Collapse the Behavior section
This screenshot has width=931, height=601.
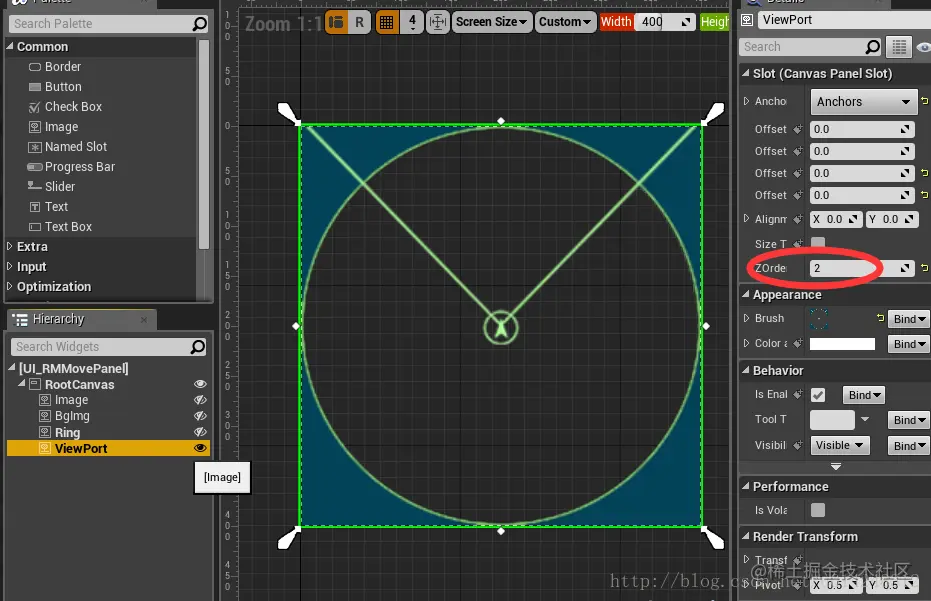click(746, 370)
